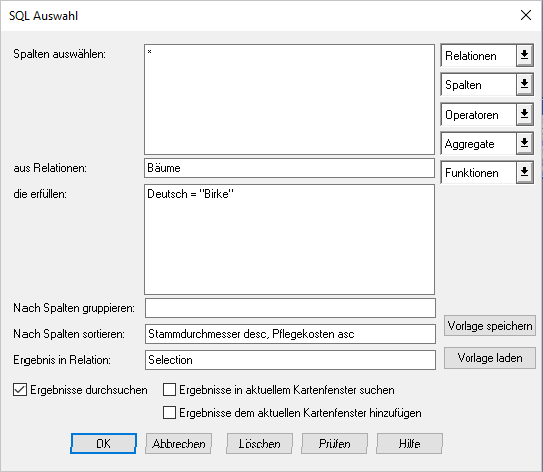This screenshot has width=543, height=472.
Task: Click the Nach Spalten sortieren field
Action: pos(290,334)
